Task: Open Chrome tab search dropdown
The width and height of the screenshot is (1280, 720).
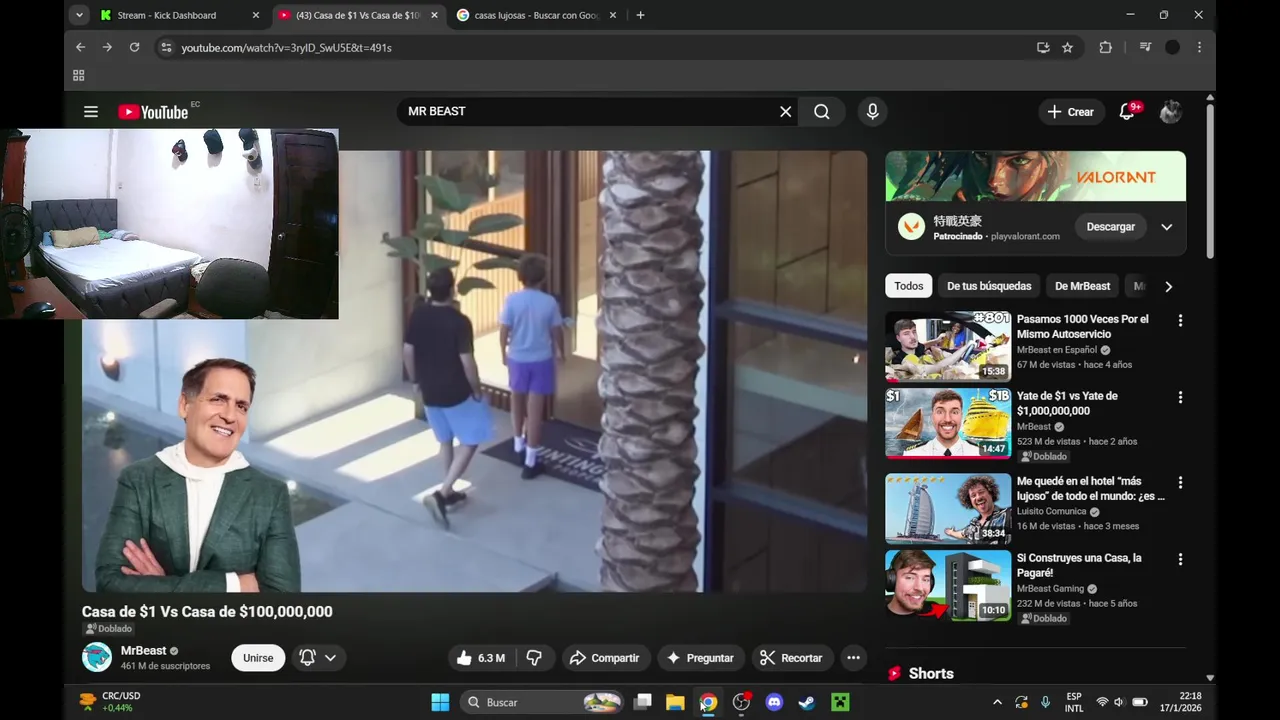Action: (79, 15)
